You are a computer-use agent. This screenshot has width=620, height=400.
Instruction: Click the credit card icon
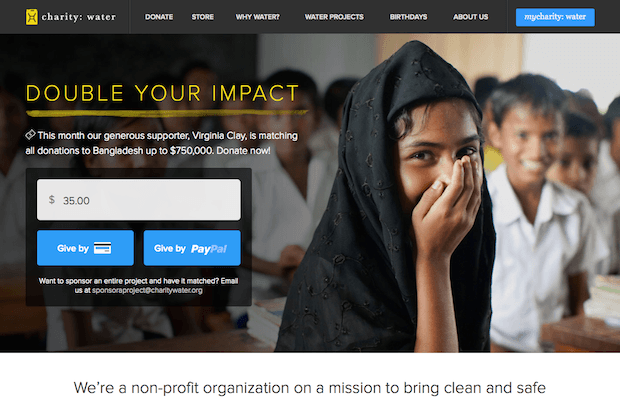coord(102,248)
